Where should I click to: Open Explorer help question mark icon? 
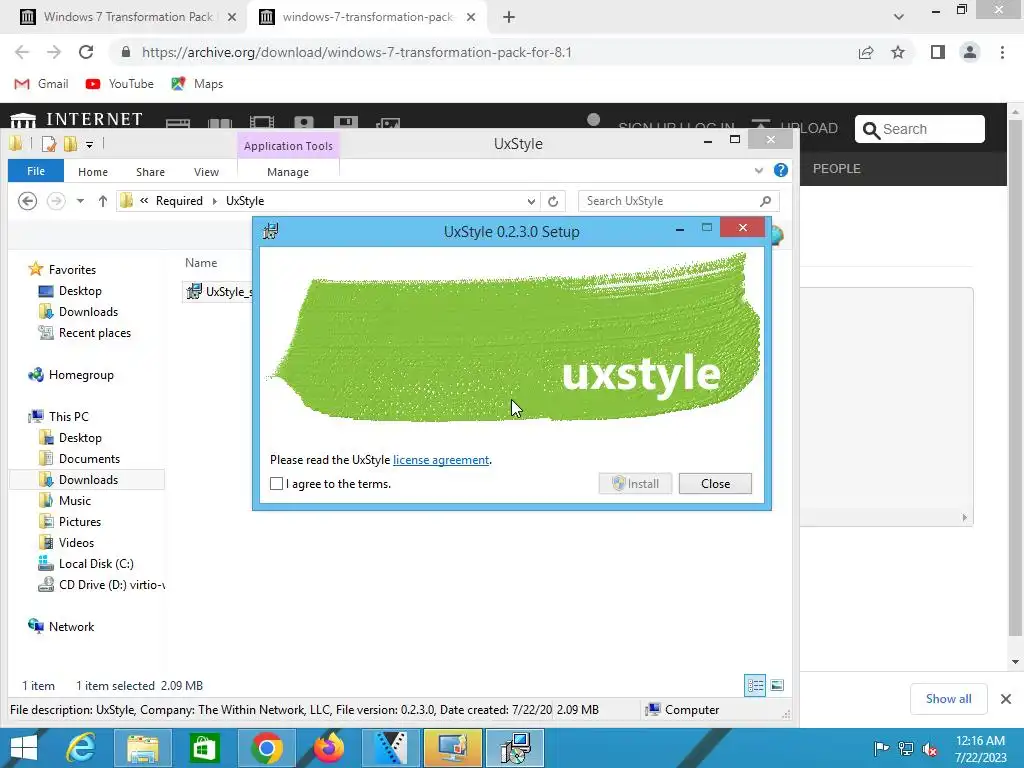(x=780, y=170)
